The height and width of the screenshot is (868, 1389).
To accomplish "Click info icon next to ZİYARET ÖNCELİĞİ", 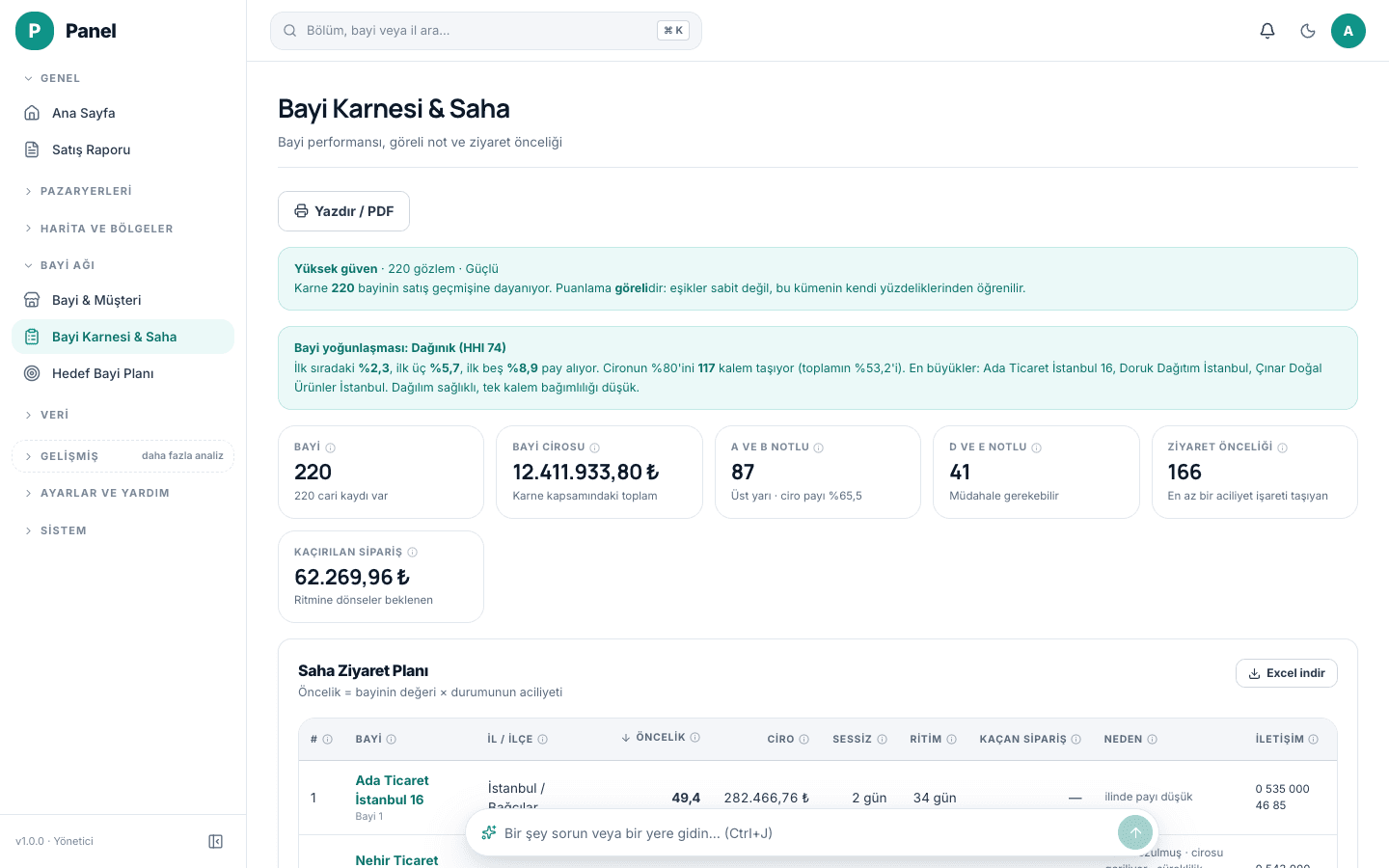I will click(1283, 448).
